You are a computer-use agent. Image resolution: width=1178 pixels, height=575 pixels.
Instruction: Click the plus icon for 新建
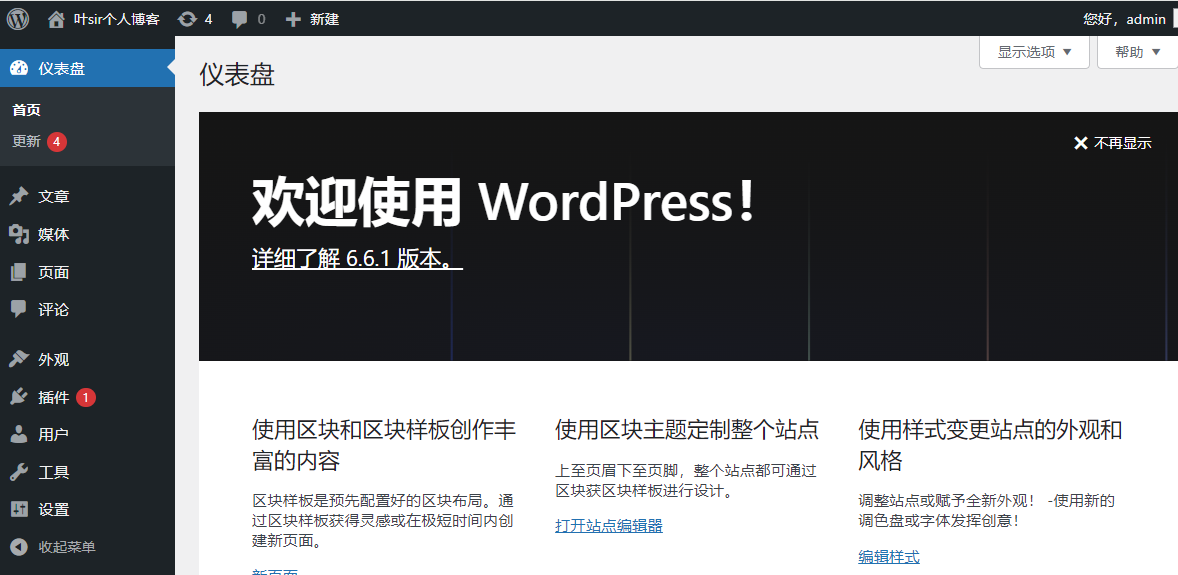pyautogui.click(x=293, y=20)
